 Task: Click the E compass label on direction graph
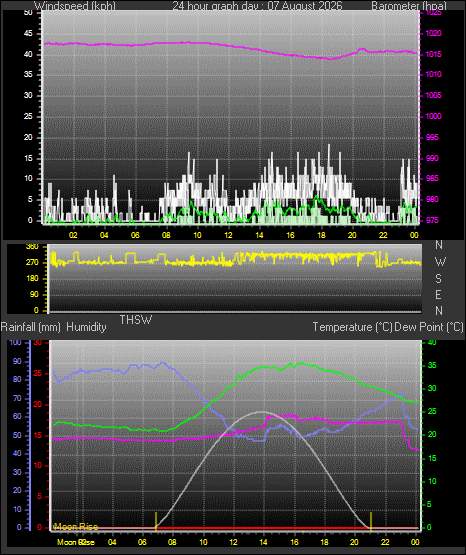(x=438, y=294)
